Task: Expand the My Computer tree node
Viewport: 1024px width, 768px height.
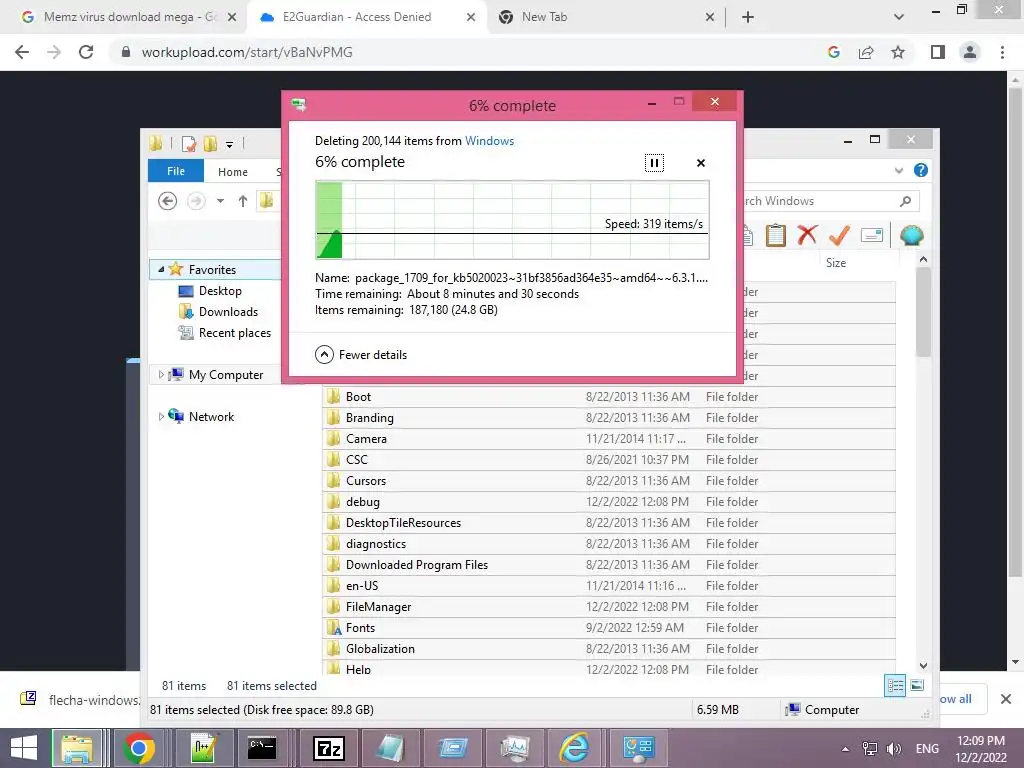Action: tap(161, 374)
